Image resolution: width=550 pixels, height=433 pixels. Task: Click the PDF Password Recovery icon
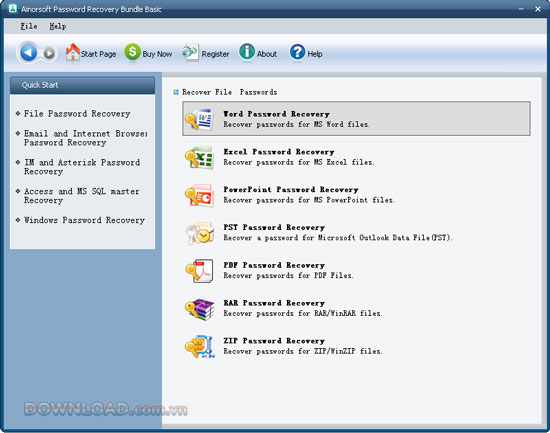(x=199, y=271)
